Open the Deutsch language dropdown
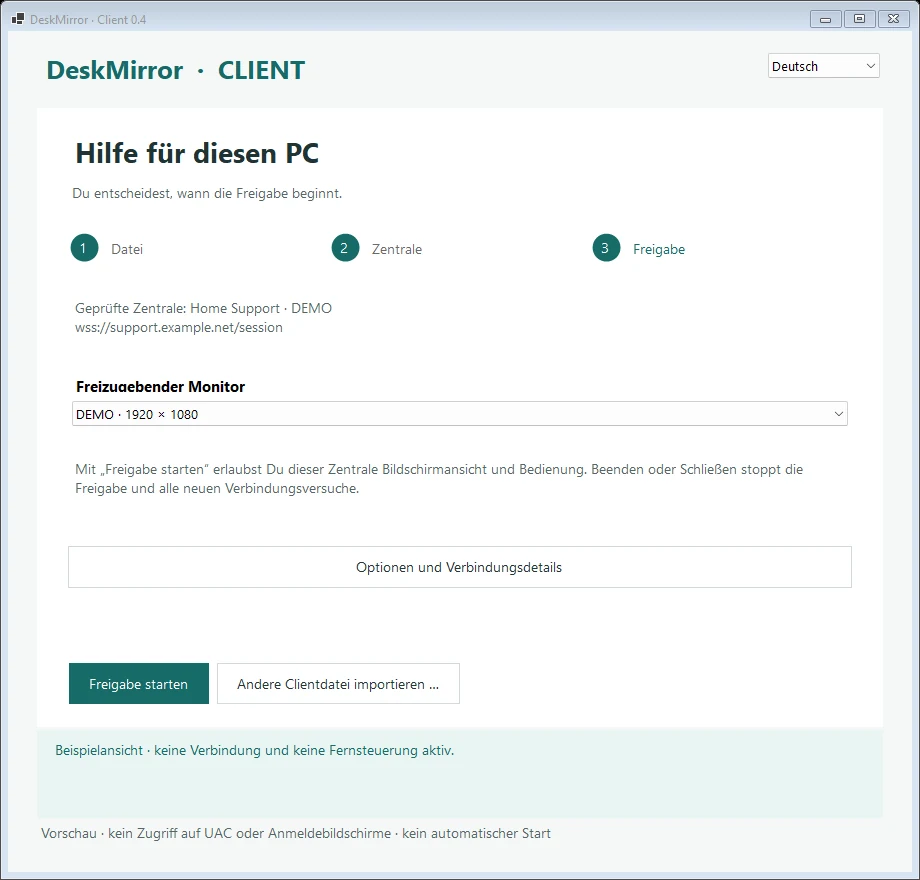 click(x=823, y=66)
